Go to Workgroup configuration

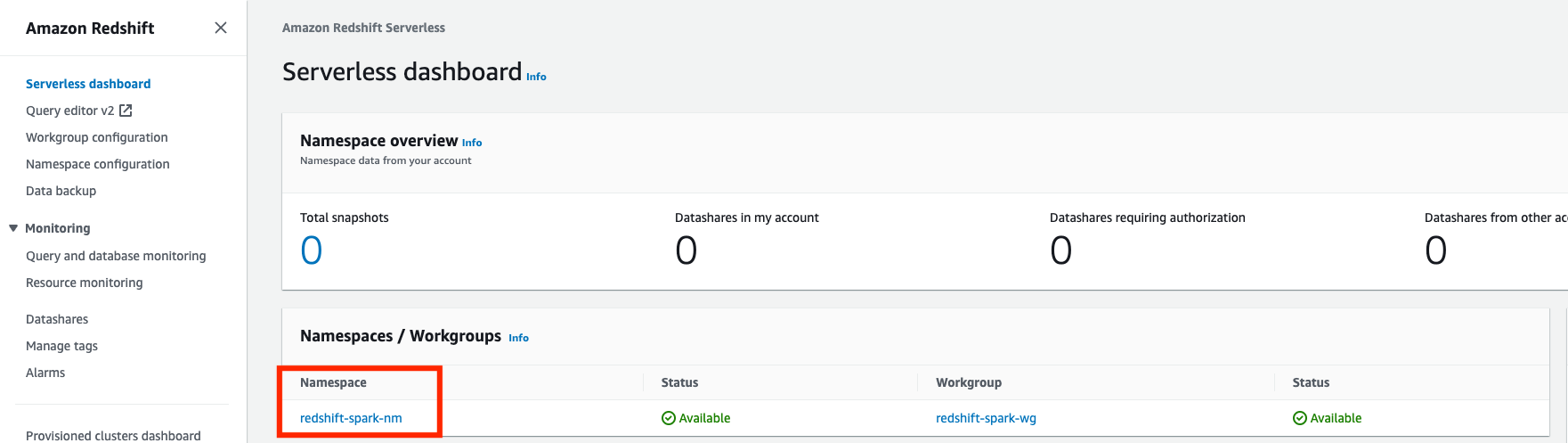pos(97,137)
